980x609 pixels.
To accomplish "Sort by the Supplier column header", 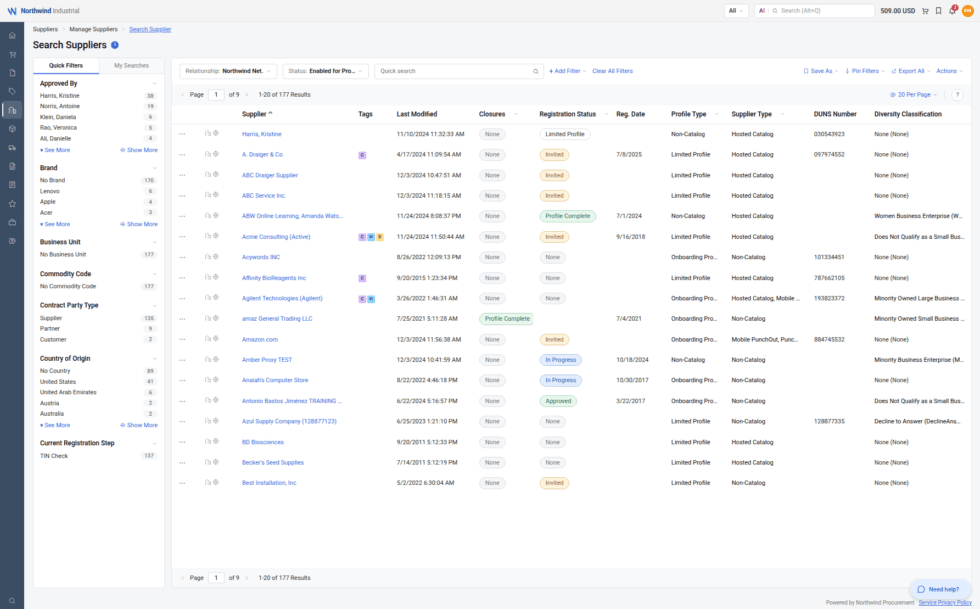I will 257,114.
